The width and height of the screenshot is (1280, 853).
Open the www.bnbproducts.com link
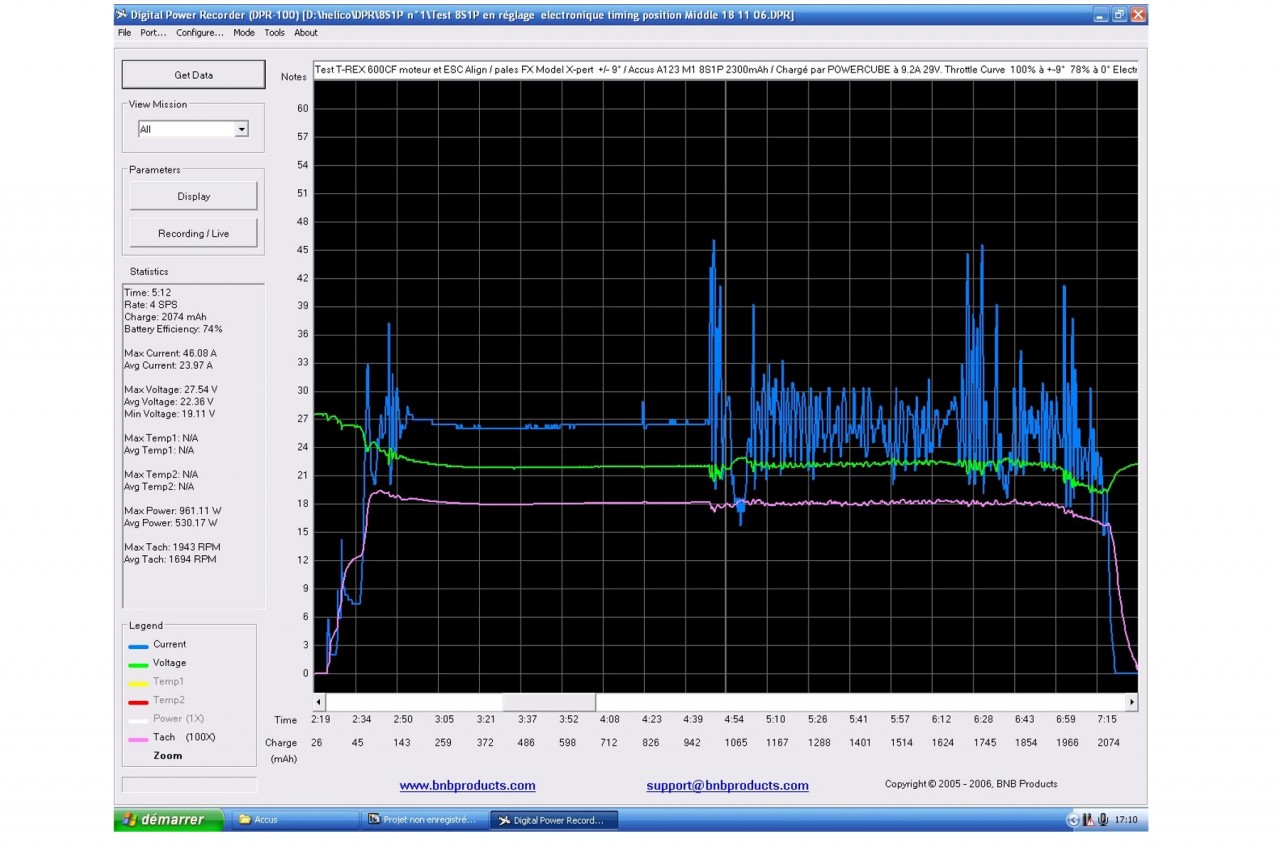point(467,786)
